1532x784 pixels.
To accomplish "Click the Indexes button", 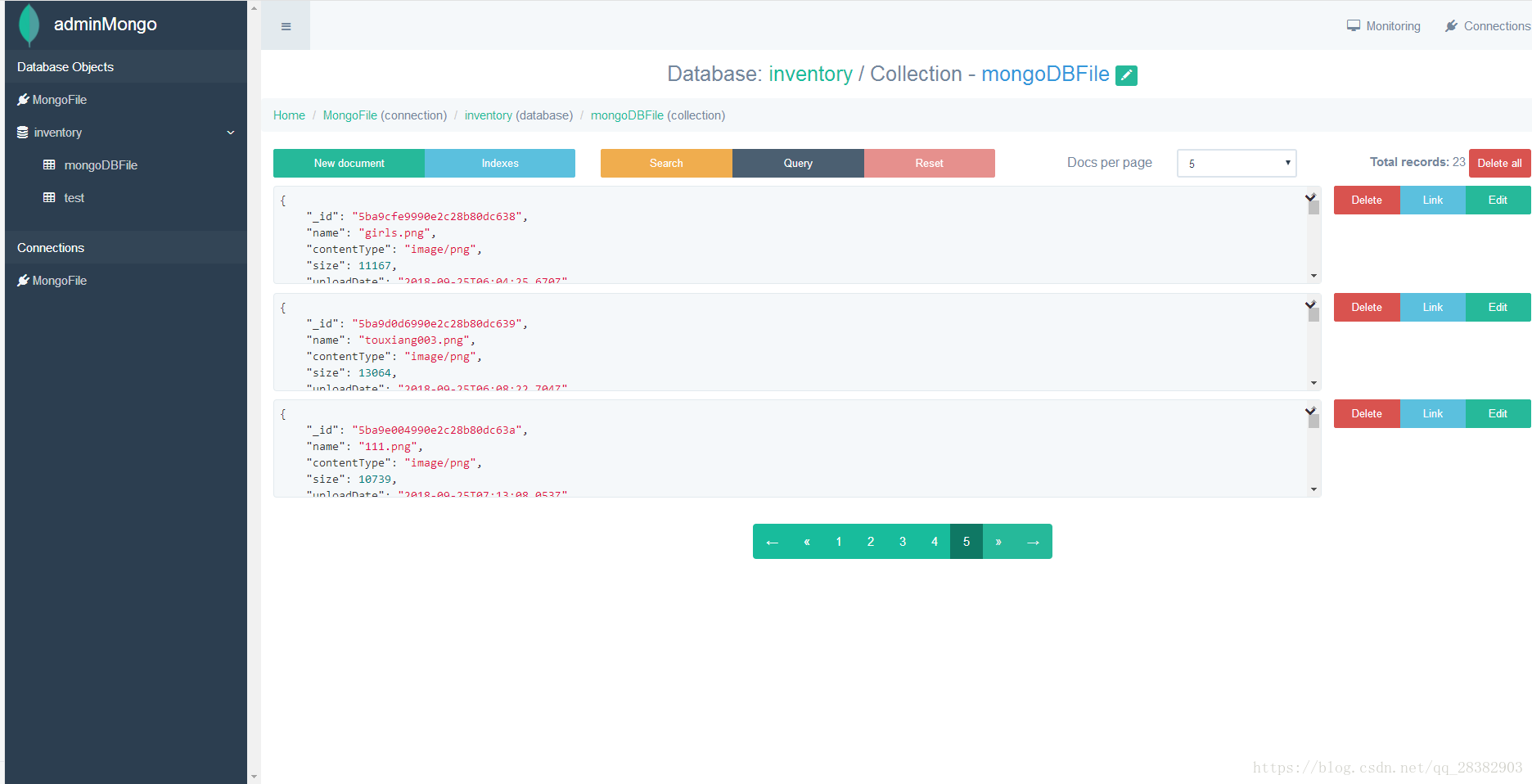I will click(500, 164).
